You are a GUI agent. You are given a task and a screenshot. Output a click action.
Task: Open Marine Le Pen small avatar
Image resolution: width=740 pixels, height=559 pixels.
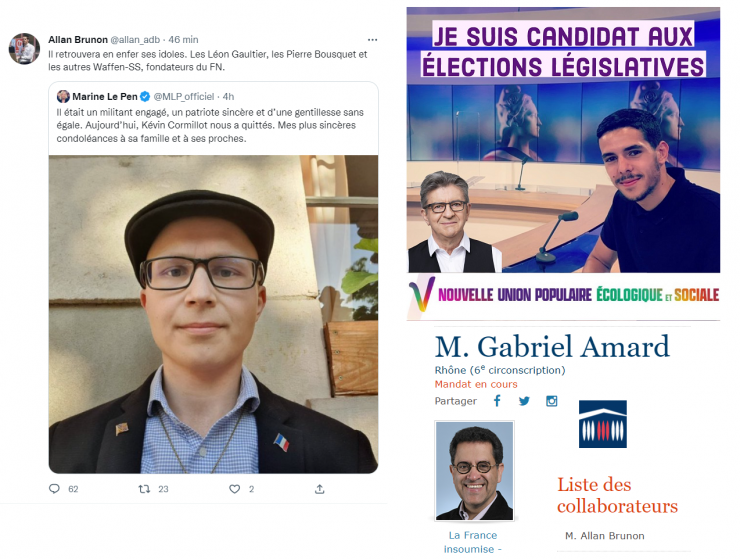(63, 96)
